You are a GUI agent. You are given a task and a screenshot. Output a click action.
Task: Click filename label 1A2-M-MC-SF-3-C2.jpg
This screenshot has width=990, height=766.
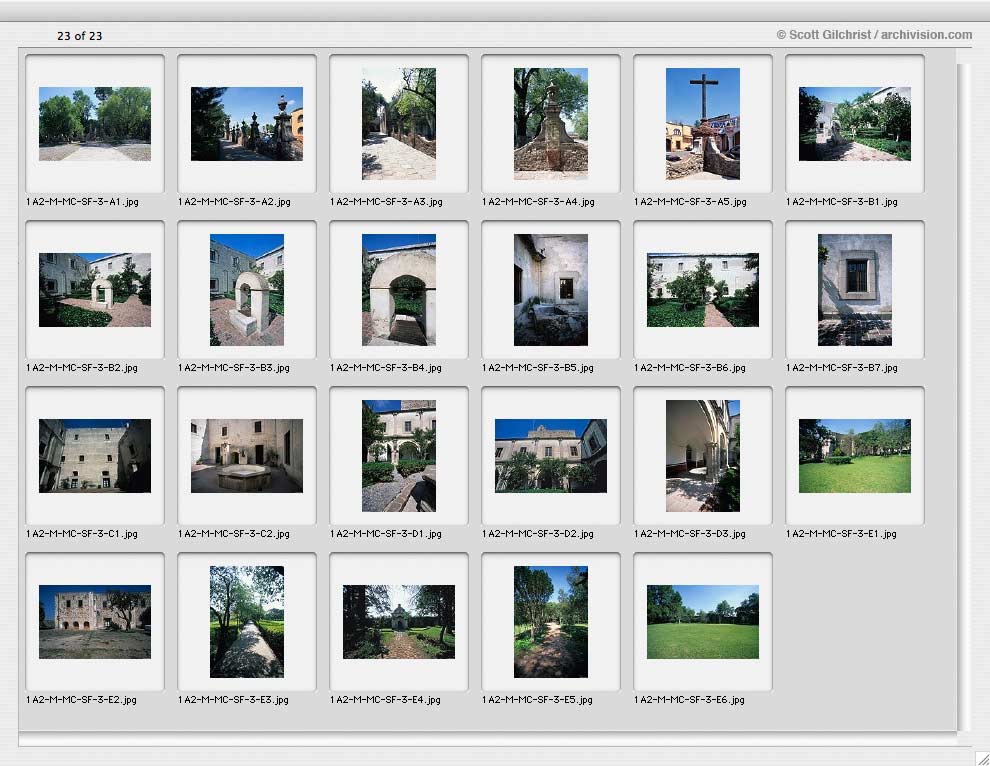click(x=234, y=534)
